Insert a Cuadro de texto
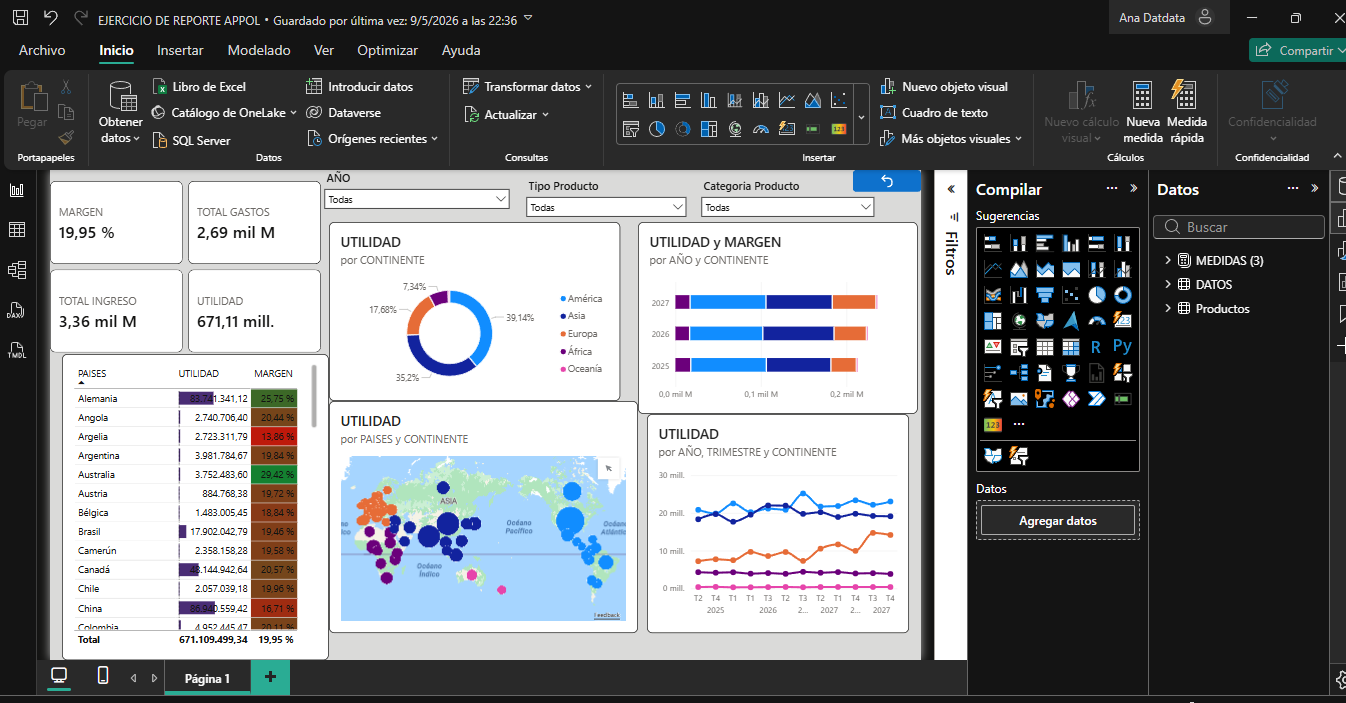The height and width of the screenshot is (703, 1346). click(934, 113)
